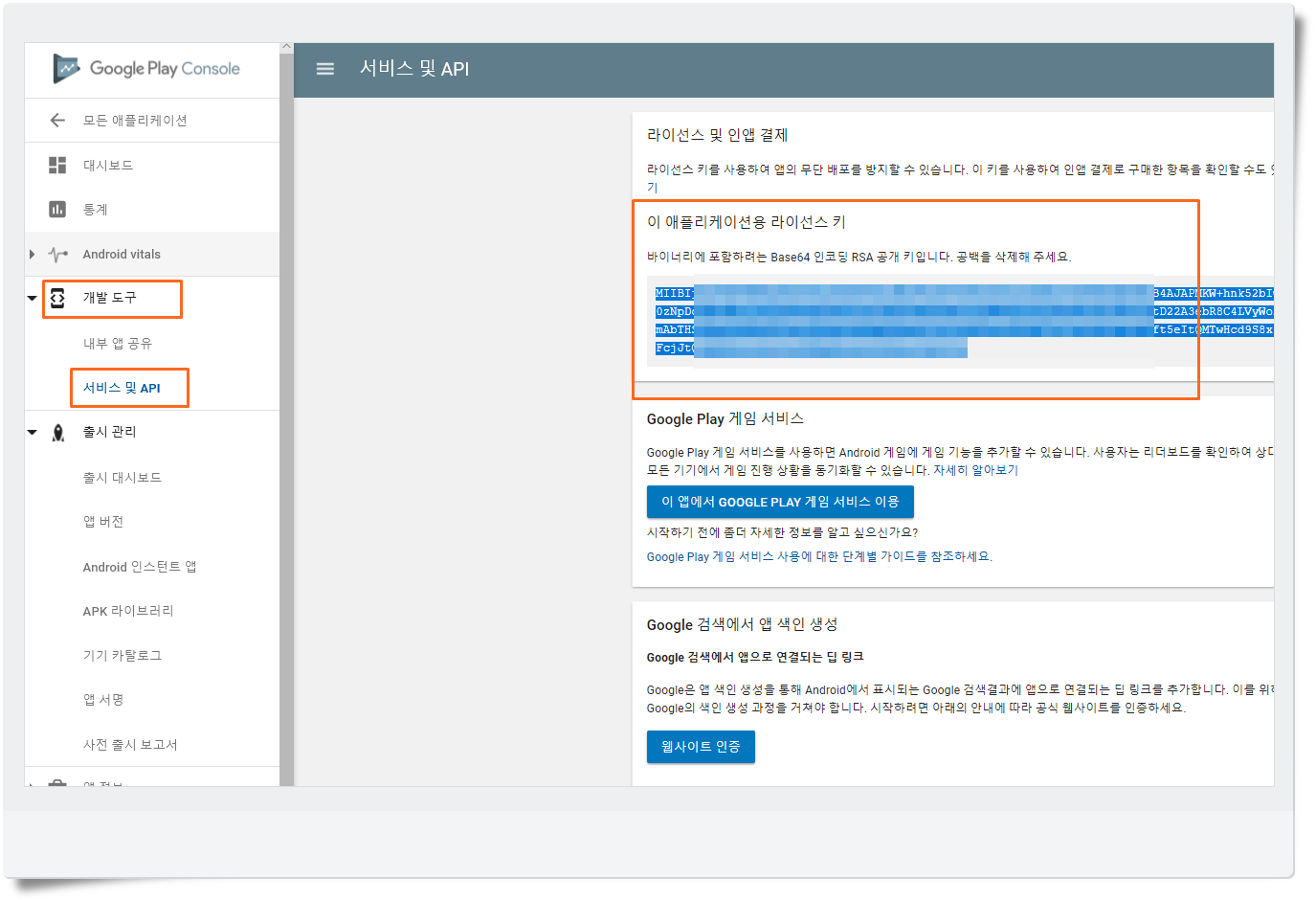Select 서비스 및 API submenu item
1316x900 pixels.
[x=122, y=388]
